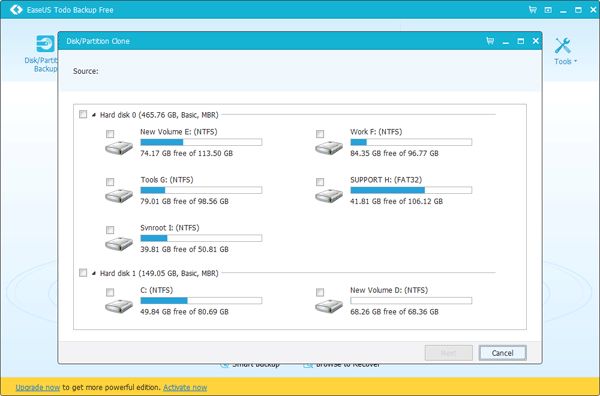Viewport: 600px width, 396px height.
Task: Select the Tools G: partition checkbox
Action: coord(110,182)
